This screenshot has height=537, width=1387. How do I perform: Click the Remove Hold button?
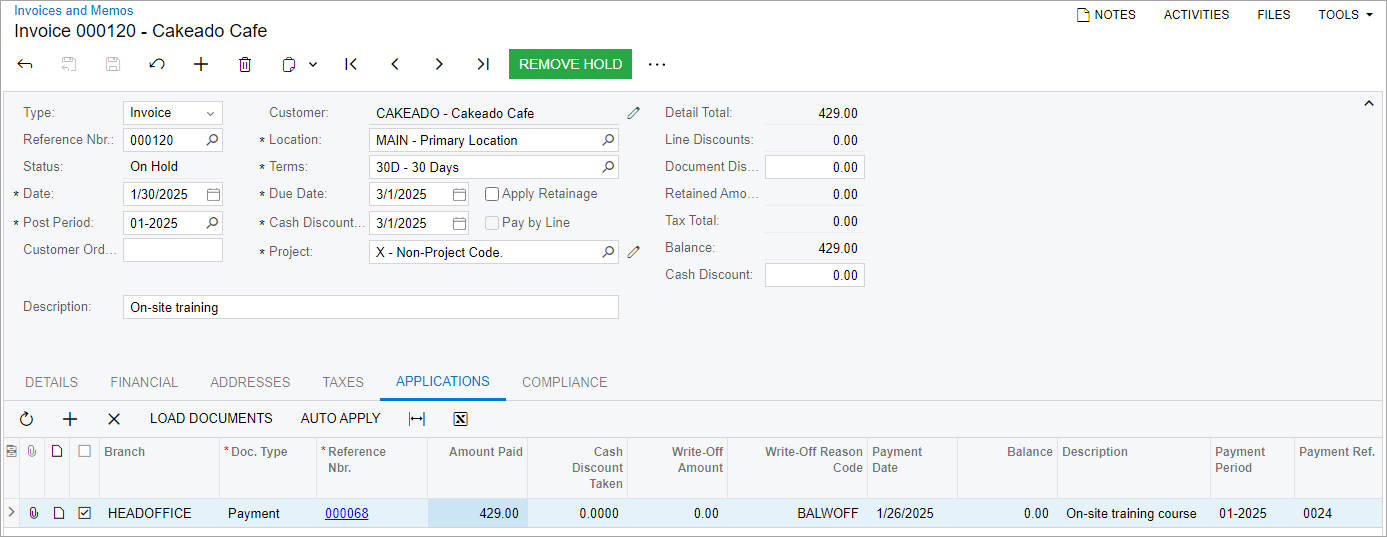point(571,64)
